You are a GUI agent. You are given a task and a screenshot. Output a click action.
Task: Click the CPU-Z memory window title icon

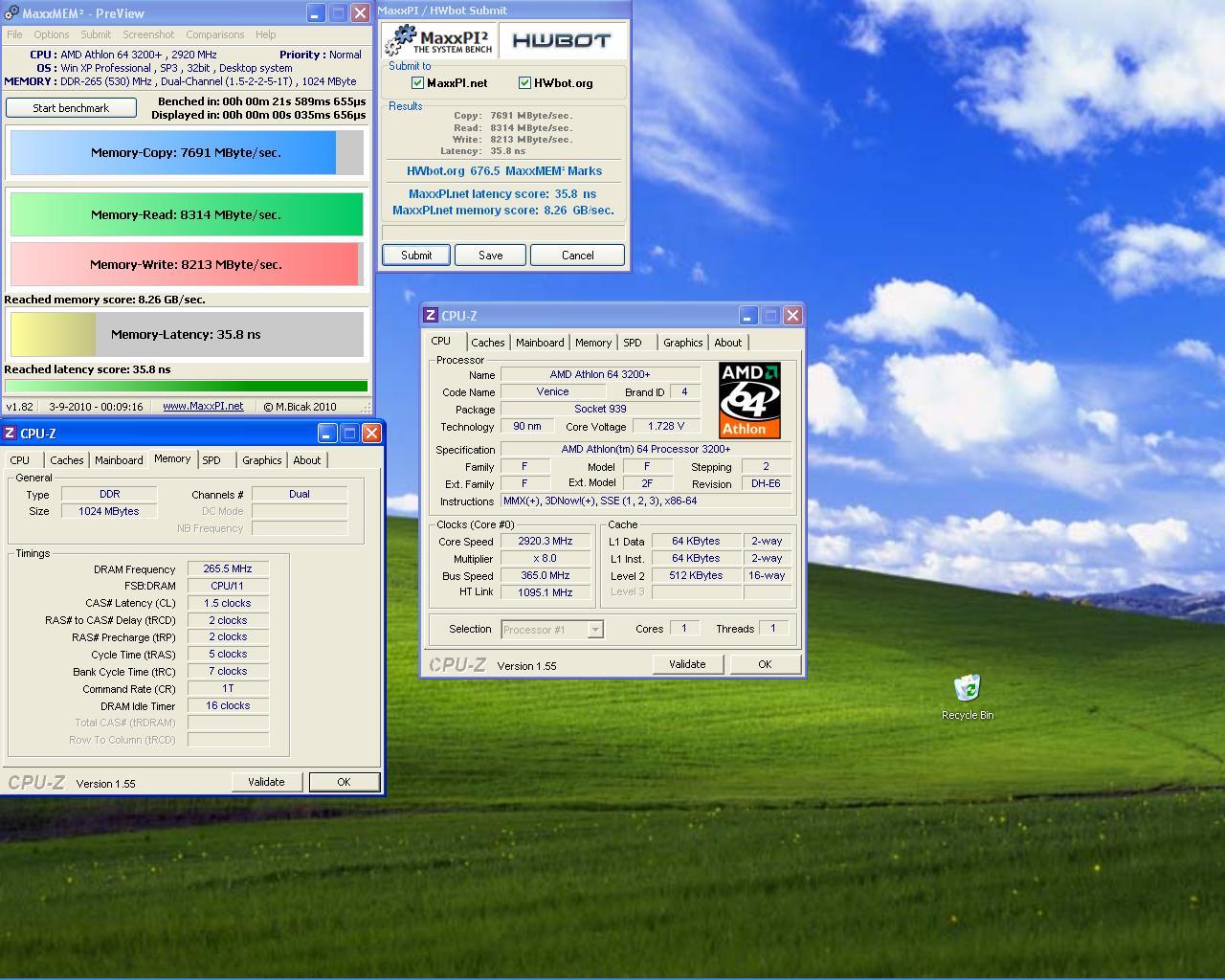pyautogui.click(x=10, y=434)
